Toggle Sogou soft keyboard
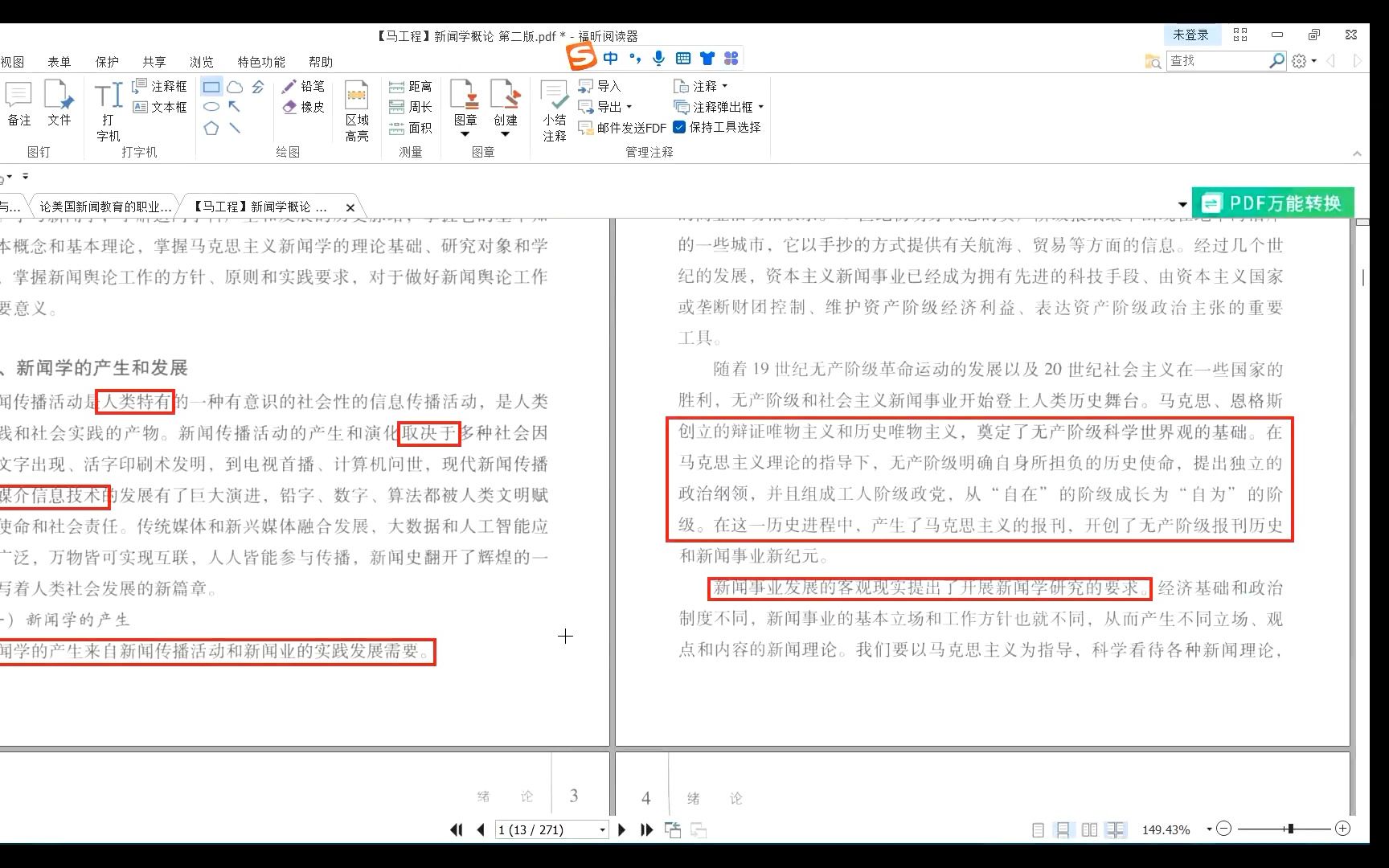This screenshot has height=868, width=1389. (x=683, y=58)
